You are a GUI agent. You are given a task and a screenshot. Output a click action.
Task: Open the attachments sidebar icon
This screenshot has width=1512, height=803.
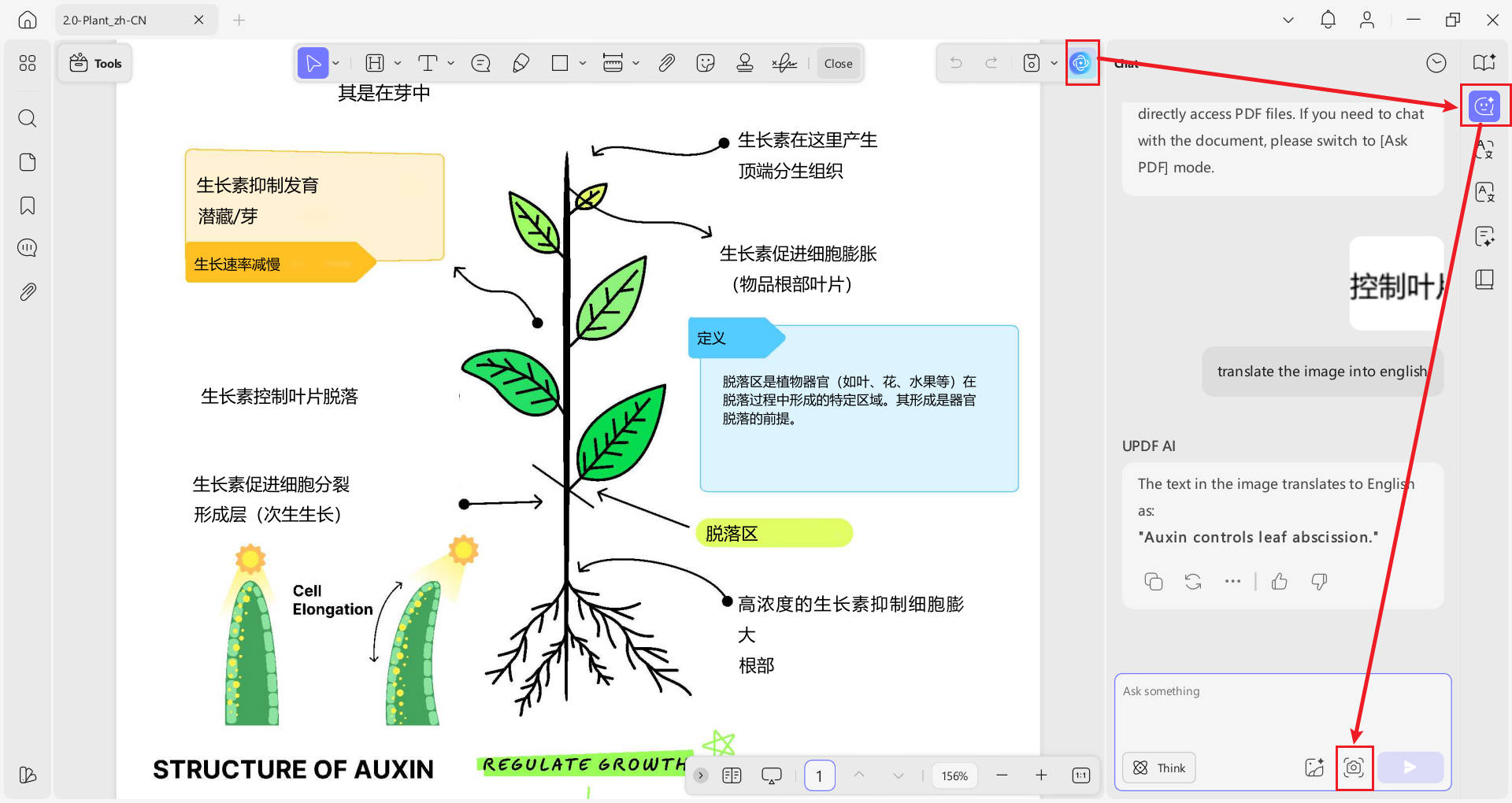28,292
